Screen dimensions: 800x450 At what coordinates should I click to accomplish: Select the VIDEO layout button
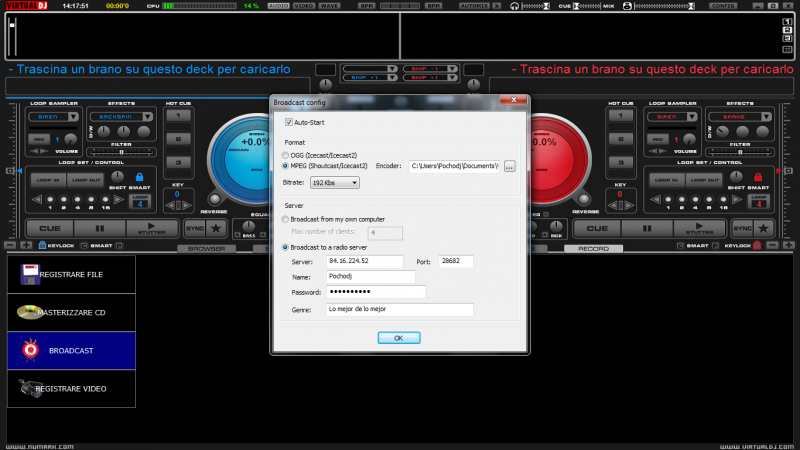click(304, 6)
